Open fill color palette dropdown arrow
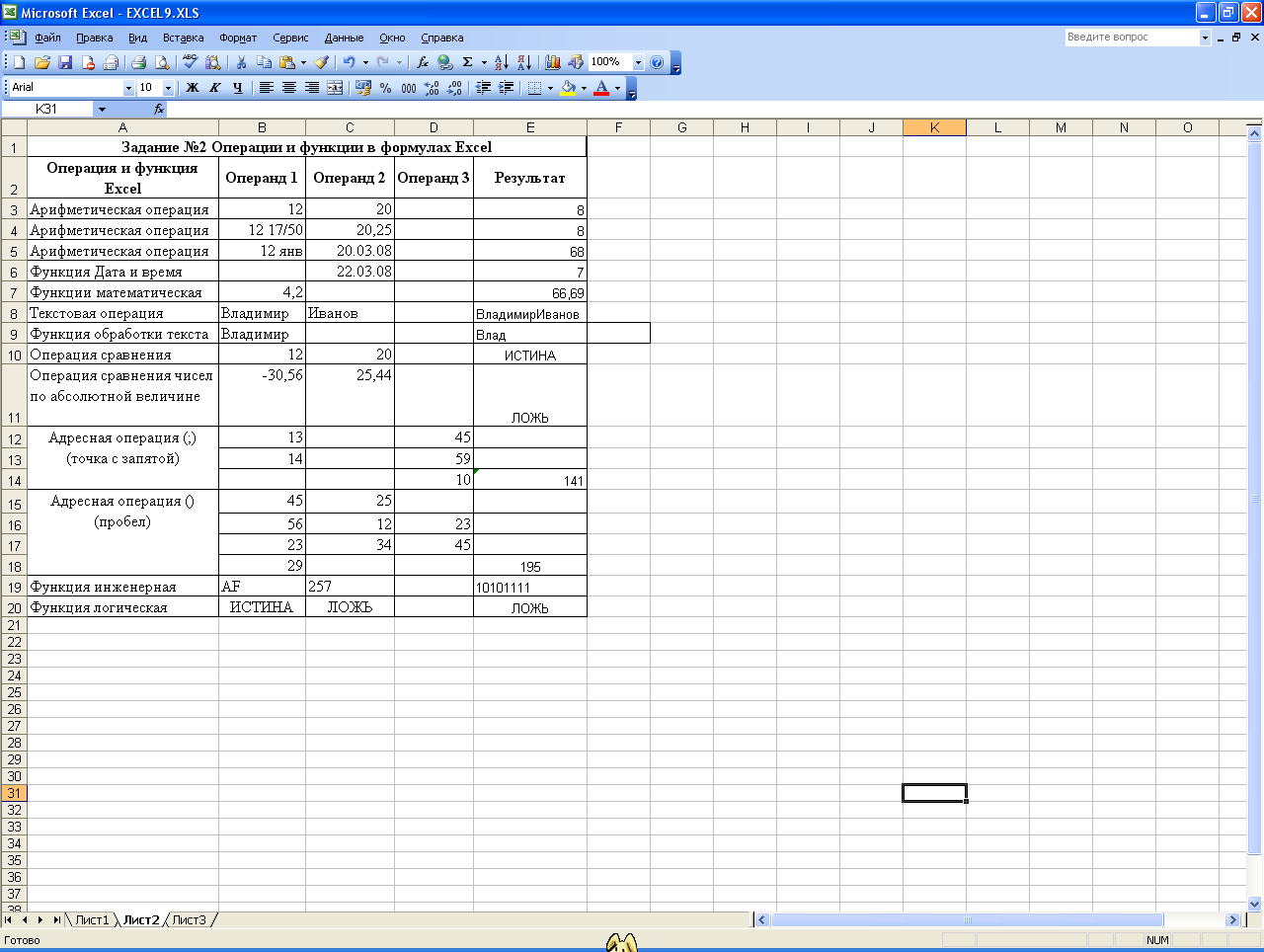 [x=584, y=88]
